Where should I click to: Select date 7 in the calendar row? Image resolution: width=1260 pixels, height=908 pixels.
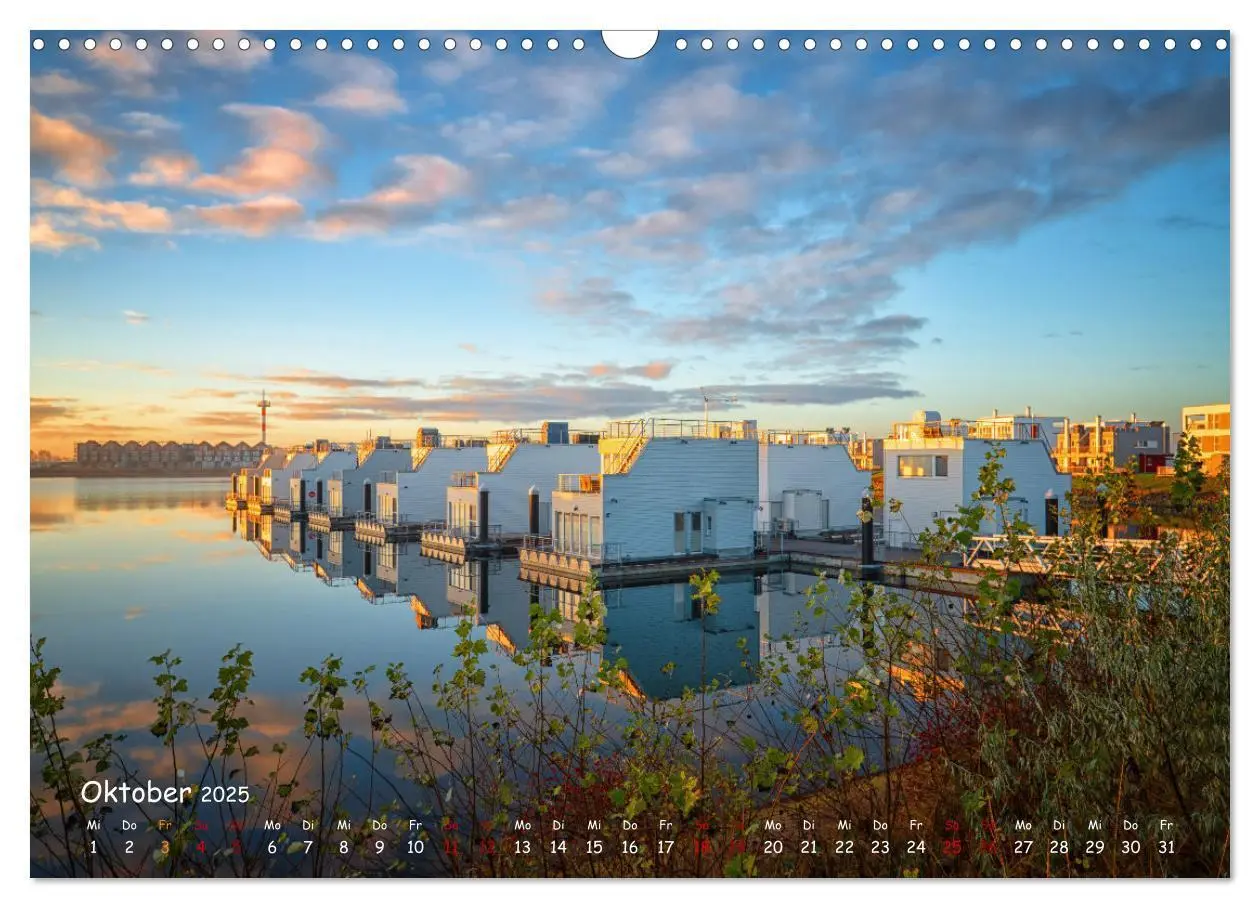click(308, 847)
